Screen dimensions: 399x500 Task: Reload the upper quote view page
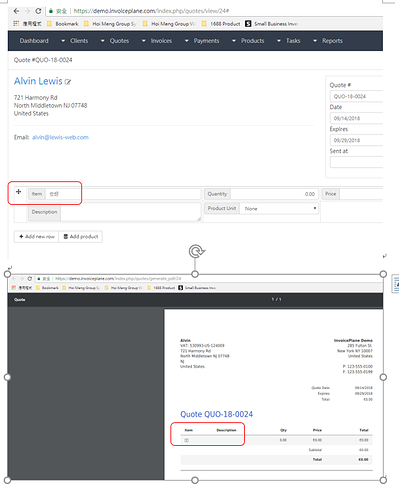[38, 11]
